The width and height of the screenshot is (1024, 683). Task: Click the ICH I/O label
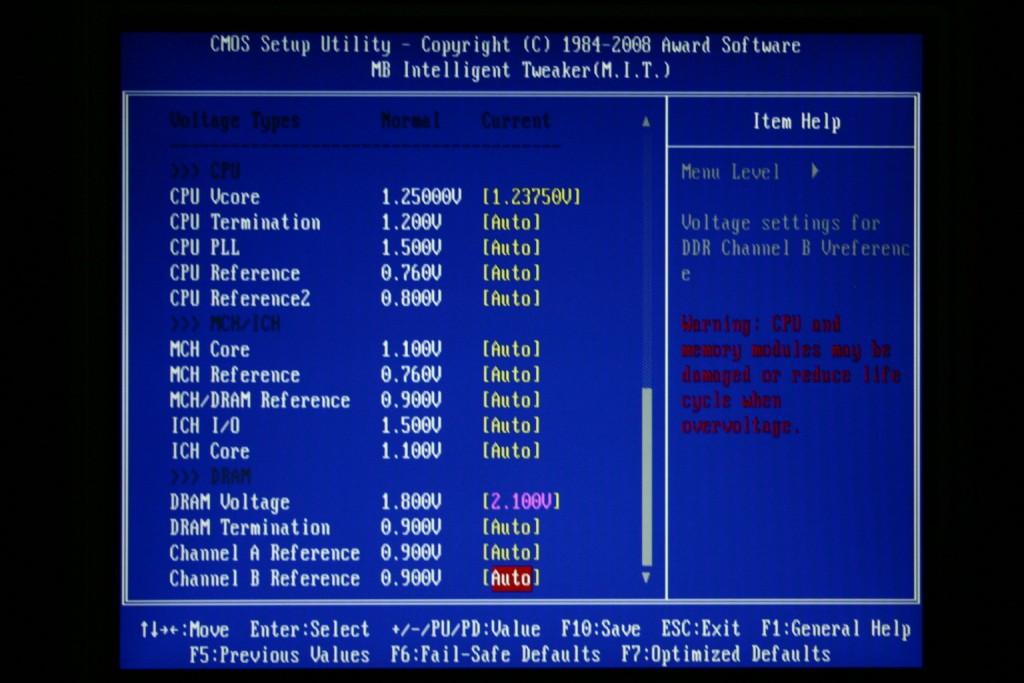pos(205,426)
